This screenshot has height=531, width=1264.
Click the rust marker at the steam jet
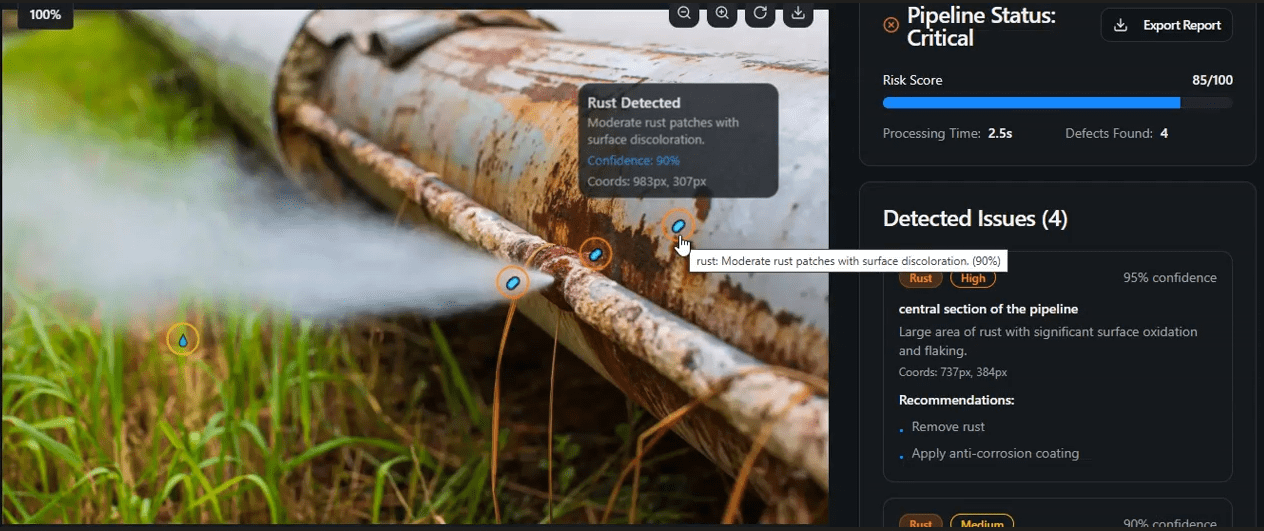[x=513, y=283]
